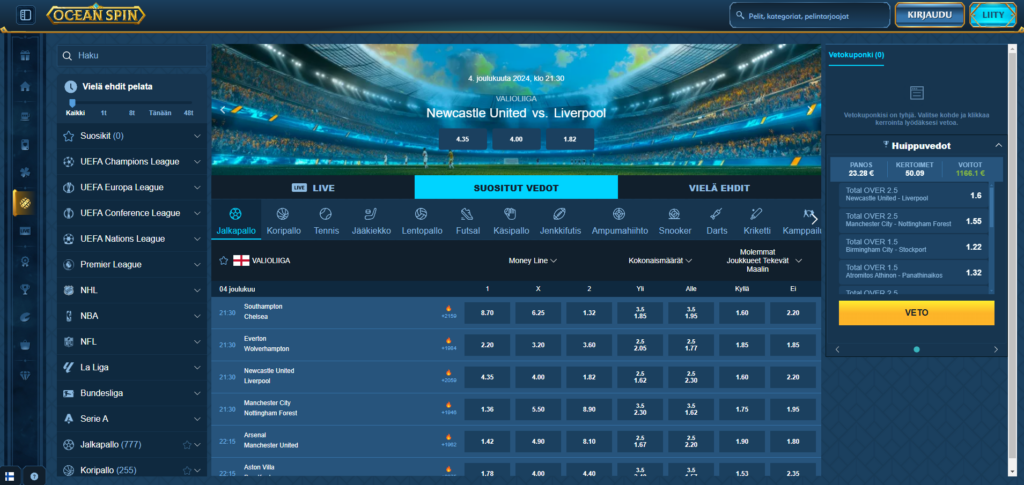
Task: Switch to Suositut Vedot tab
Action: pyautogui.click(x=516, y=188)
